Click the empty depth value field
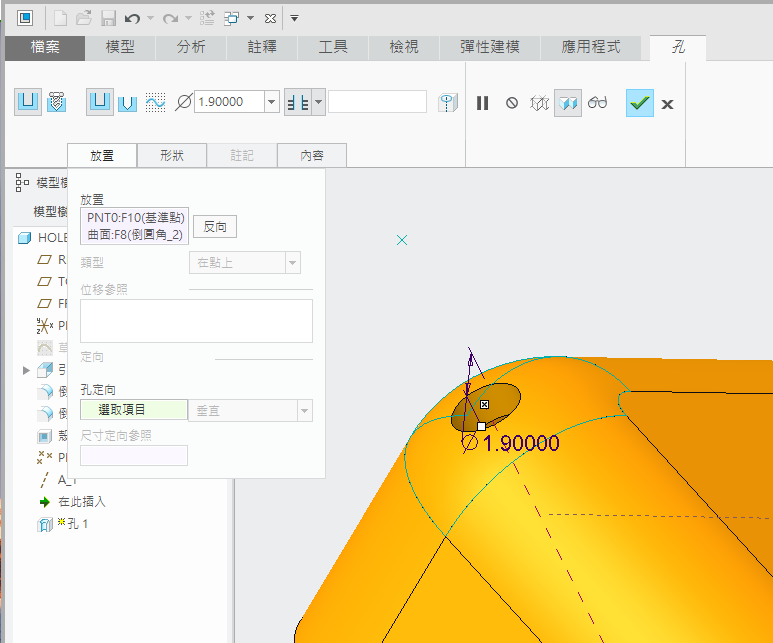 [x=377, y=102]
